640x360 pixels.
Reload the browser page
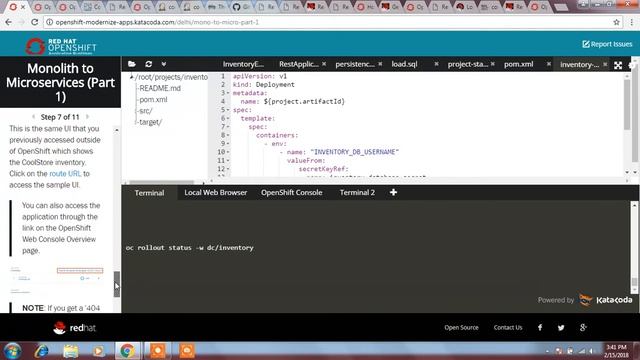35,22
